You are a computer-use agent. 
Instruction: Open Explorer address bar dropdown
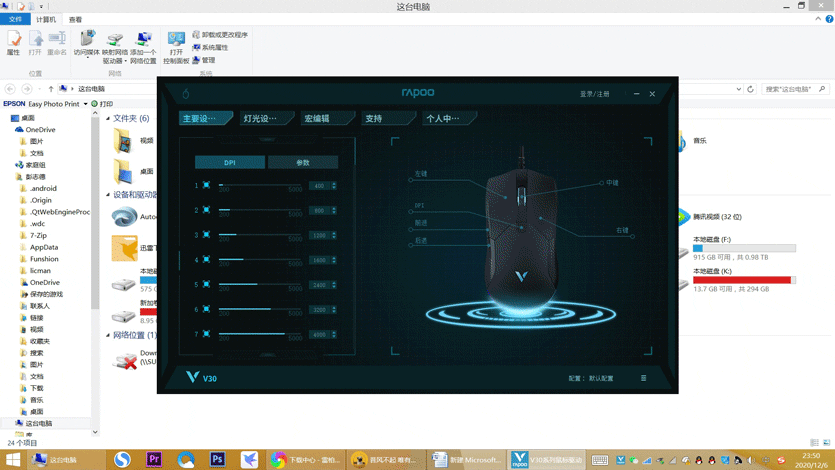point(739,89)
